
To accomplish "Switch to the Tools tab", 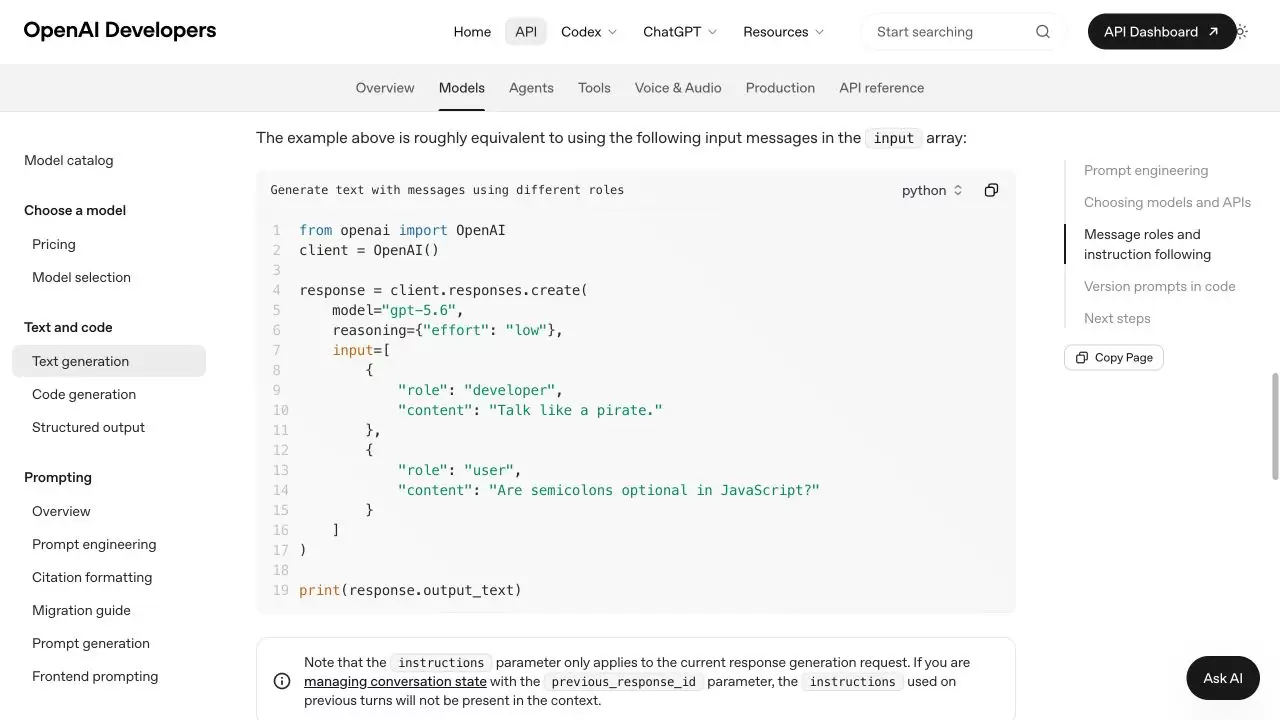I will 594,88.
